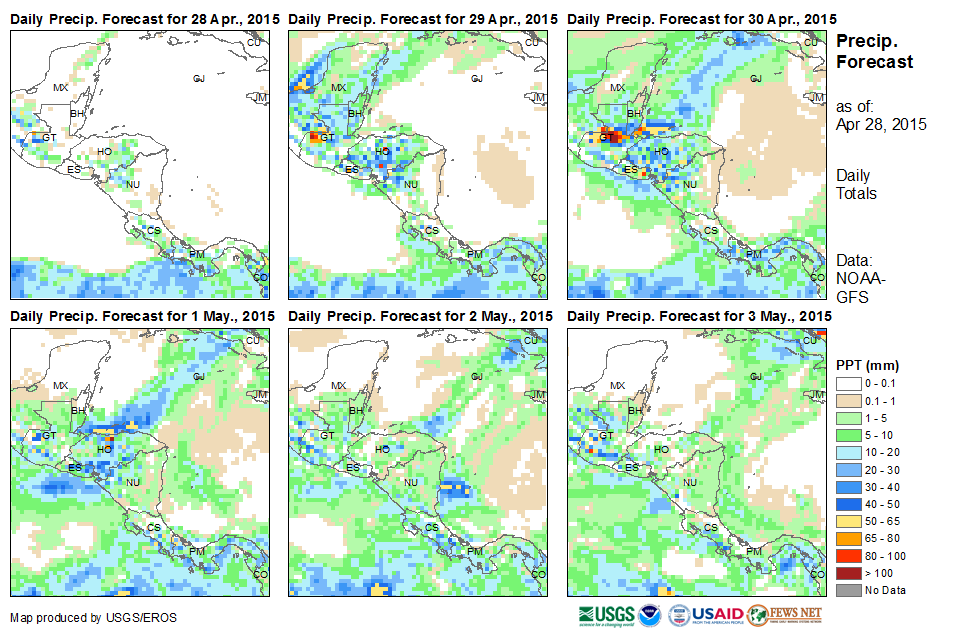Select the tan 0.1 - 1 legend swatch

(849, 400)
